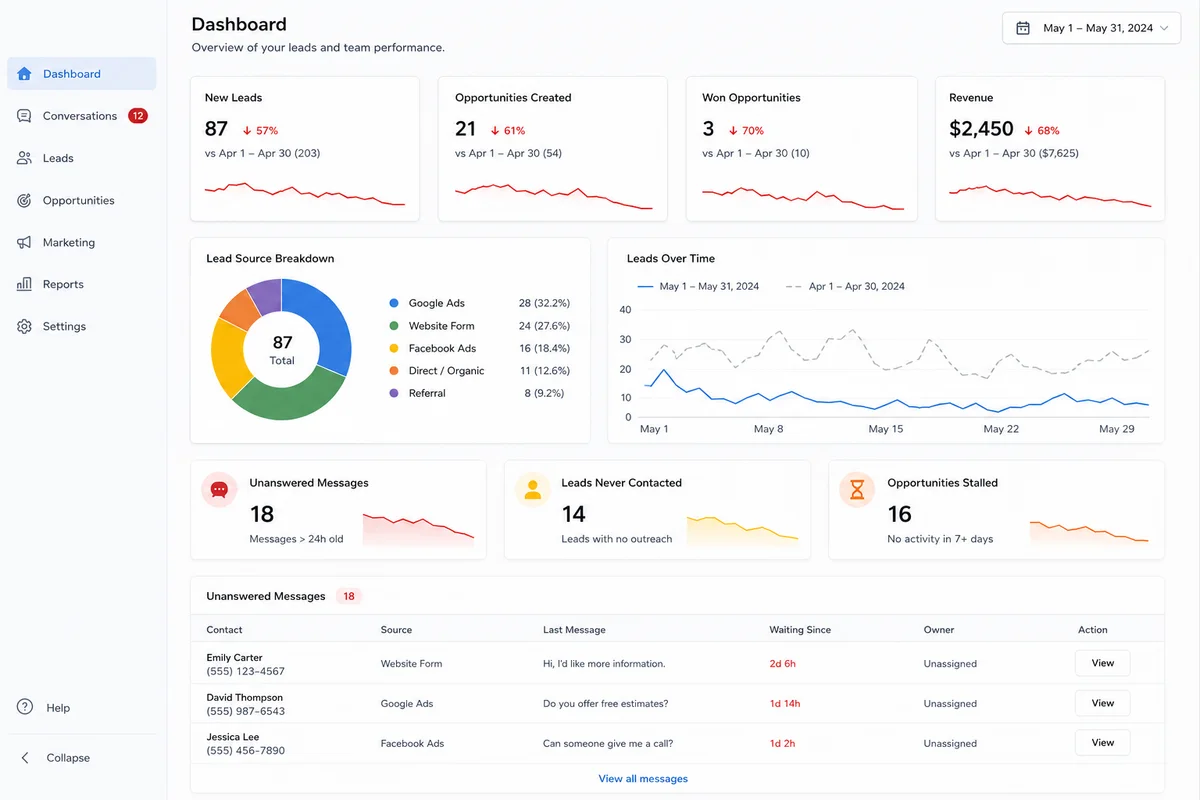Click the Won Opportunities 70% decrease indicator
1200x800 pixels.
point(746,130)
